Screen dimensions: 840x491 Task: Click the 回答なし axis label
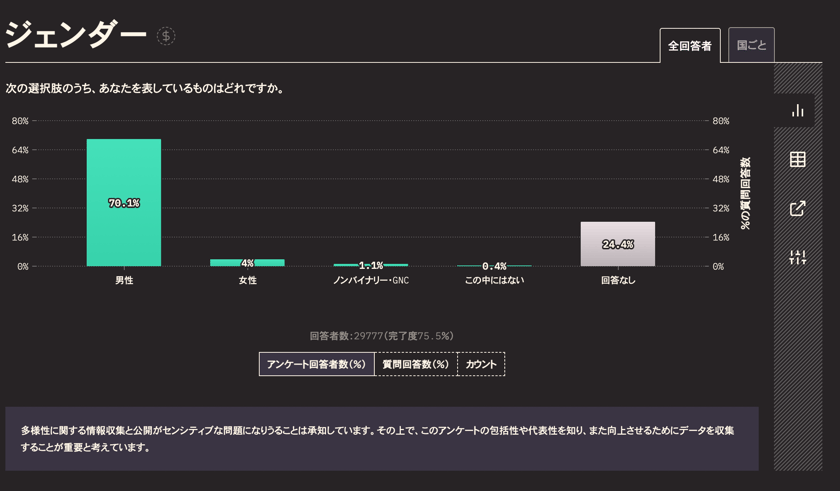618,280
